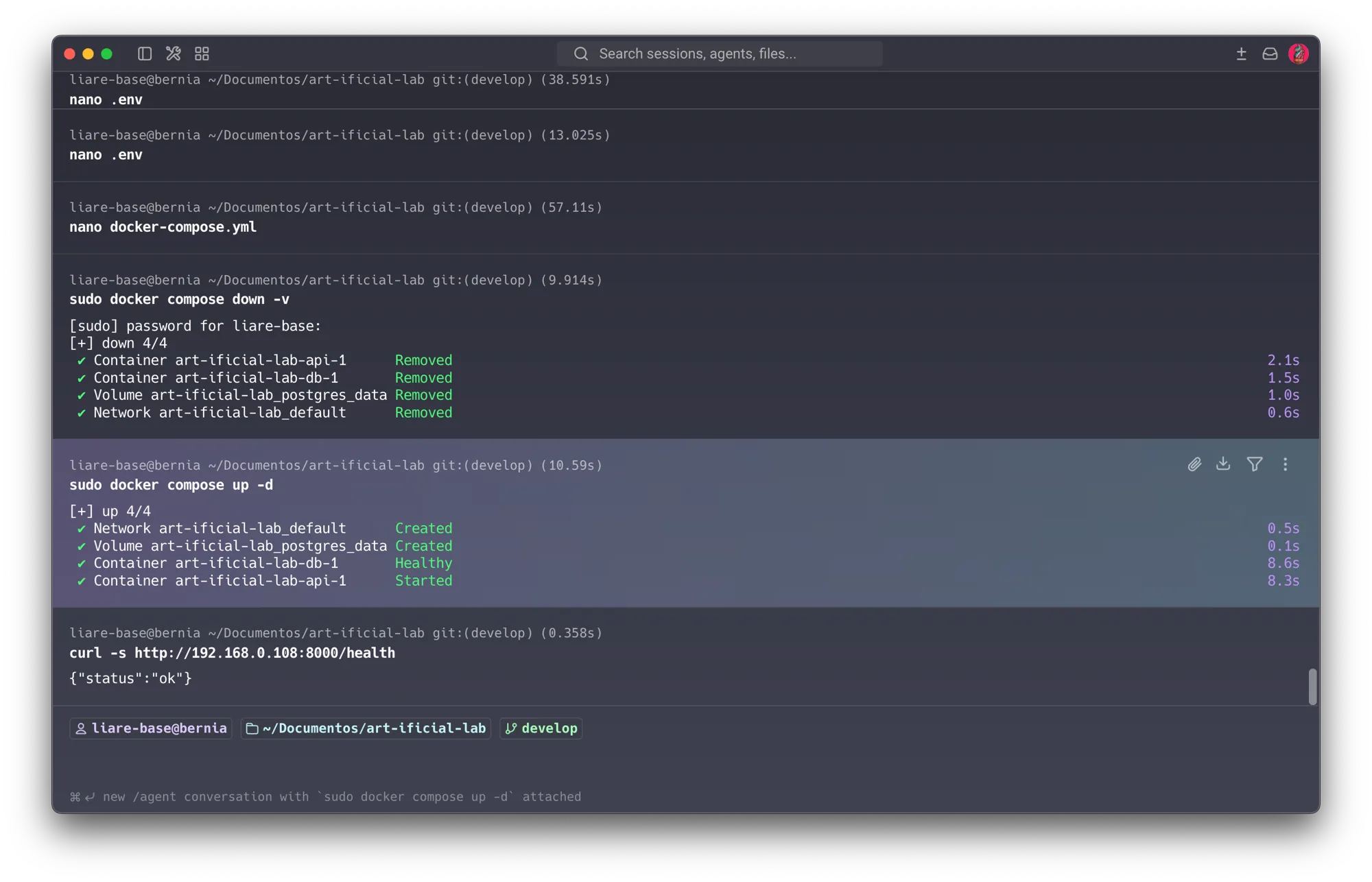Click the {"status":"ok"} output
The width and height of the screenshot is (1372, 882).
130,678
